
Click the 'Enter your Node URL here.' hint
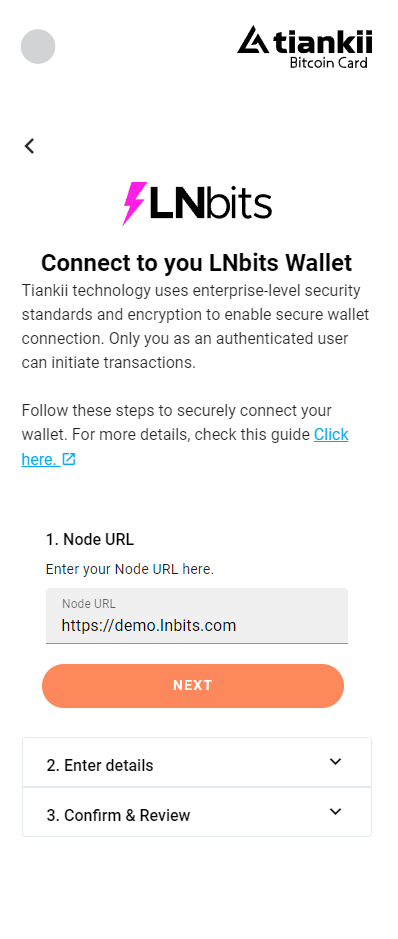click(x=130, y=569)
